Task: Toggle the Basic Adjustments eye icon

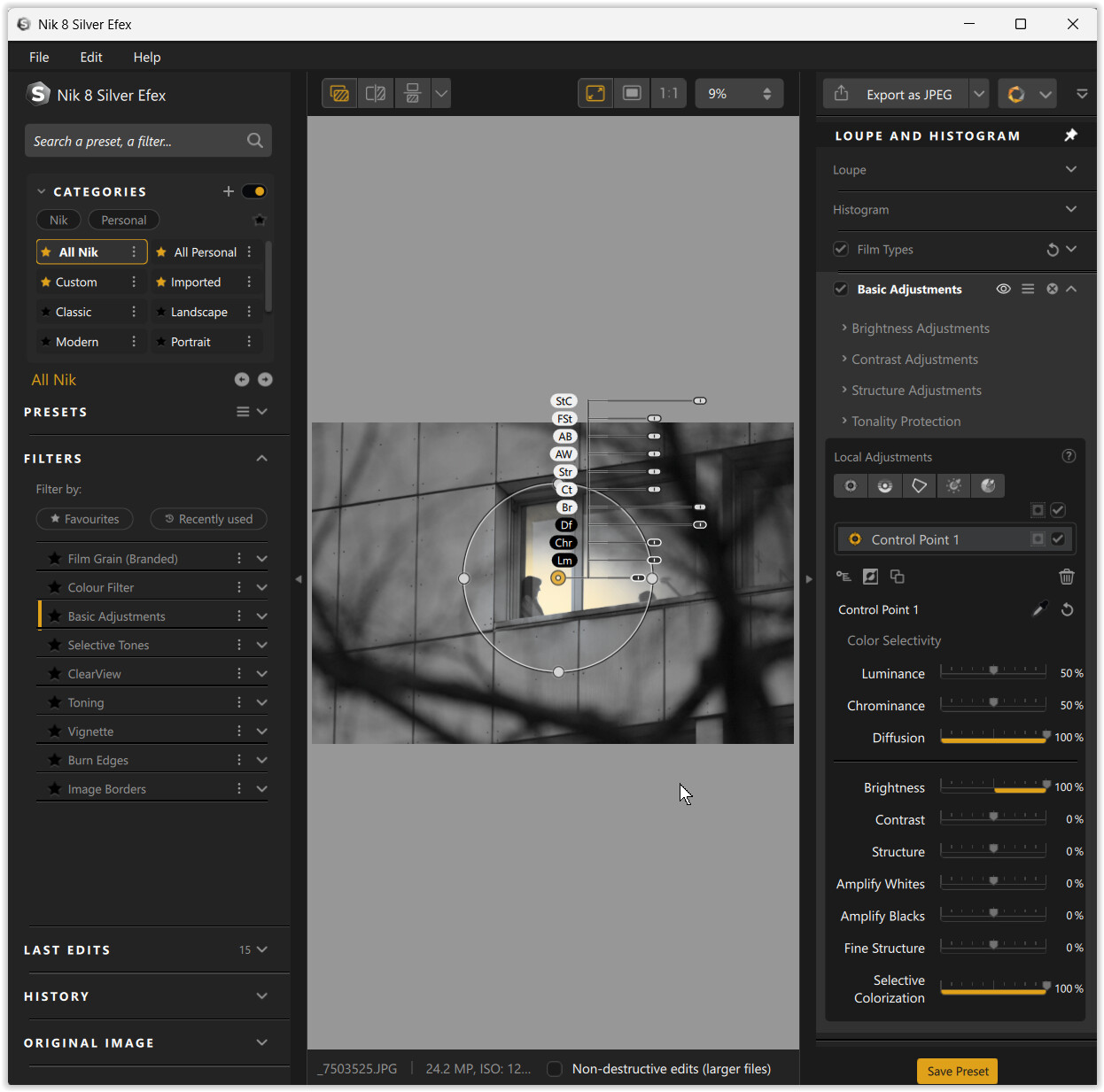Action: tap(1003, 289)
